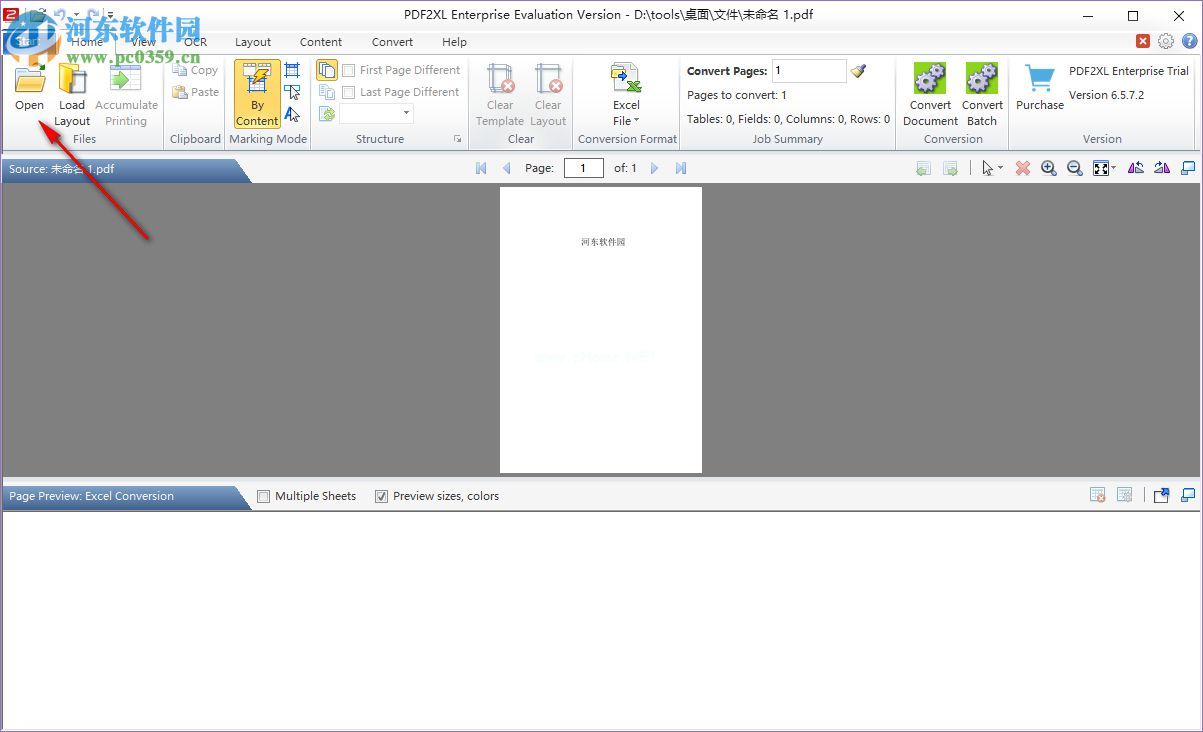
Task: Click the 'Version 6.5.7.2' text
Action: tap(1106, 95)
